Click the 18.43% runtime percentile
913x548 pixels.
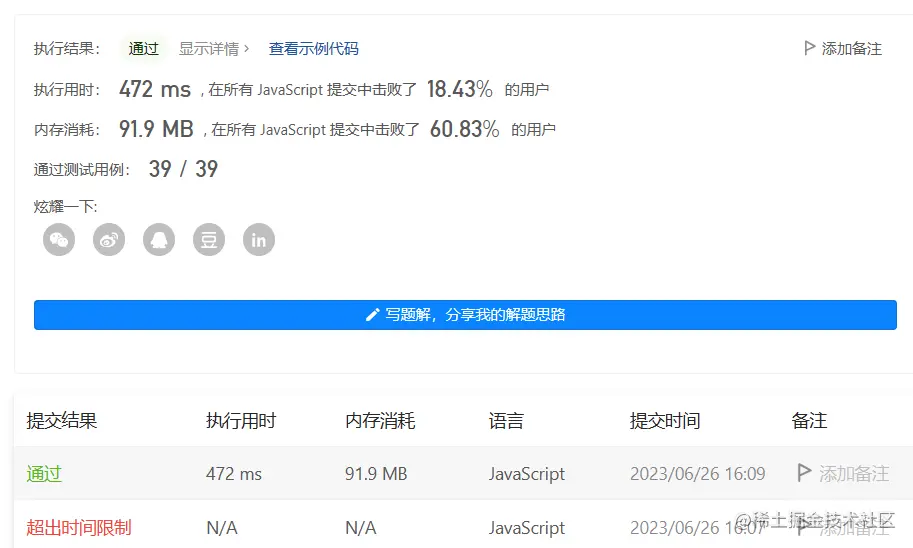click(x=459, y=89)
